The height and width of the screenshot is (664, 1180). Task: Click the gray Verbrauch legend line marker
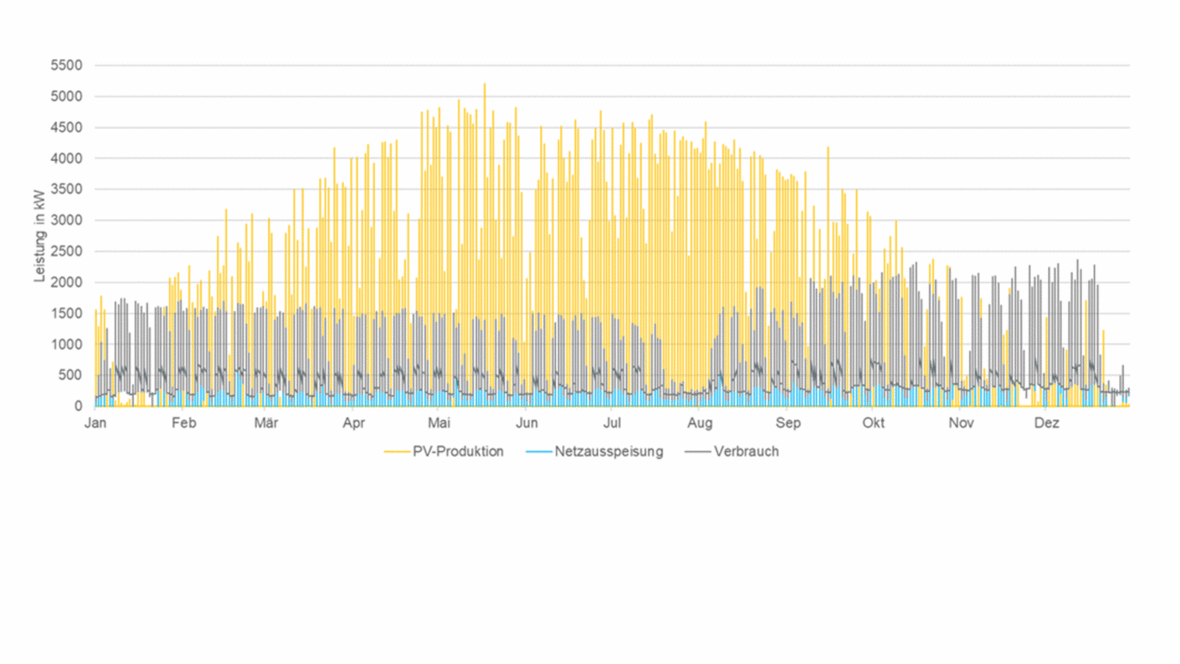click(698, 452)
